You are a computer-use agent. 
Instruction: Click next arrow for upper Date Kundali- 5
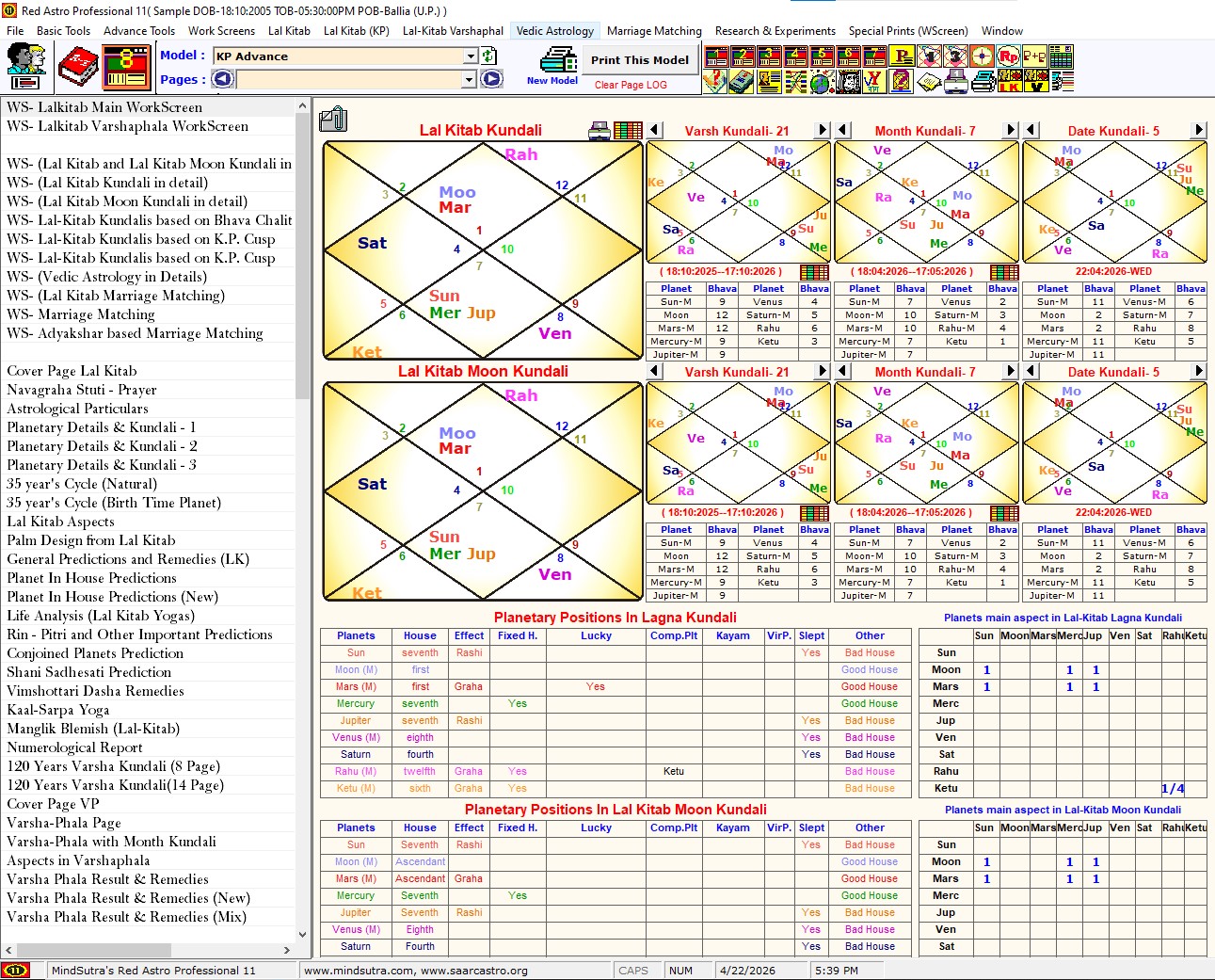1199,130
